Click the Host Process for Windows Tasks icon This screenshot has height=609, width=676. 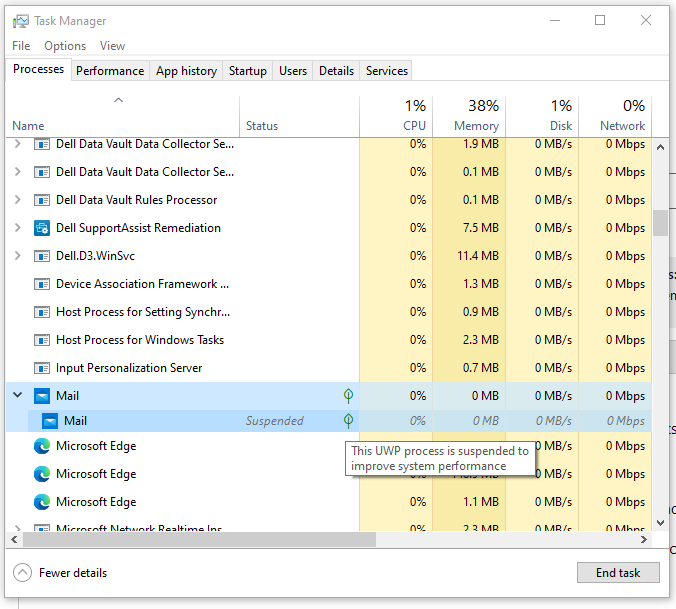pyautogui.click(x=42, y=340)
